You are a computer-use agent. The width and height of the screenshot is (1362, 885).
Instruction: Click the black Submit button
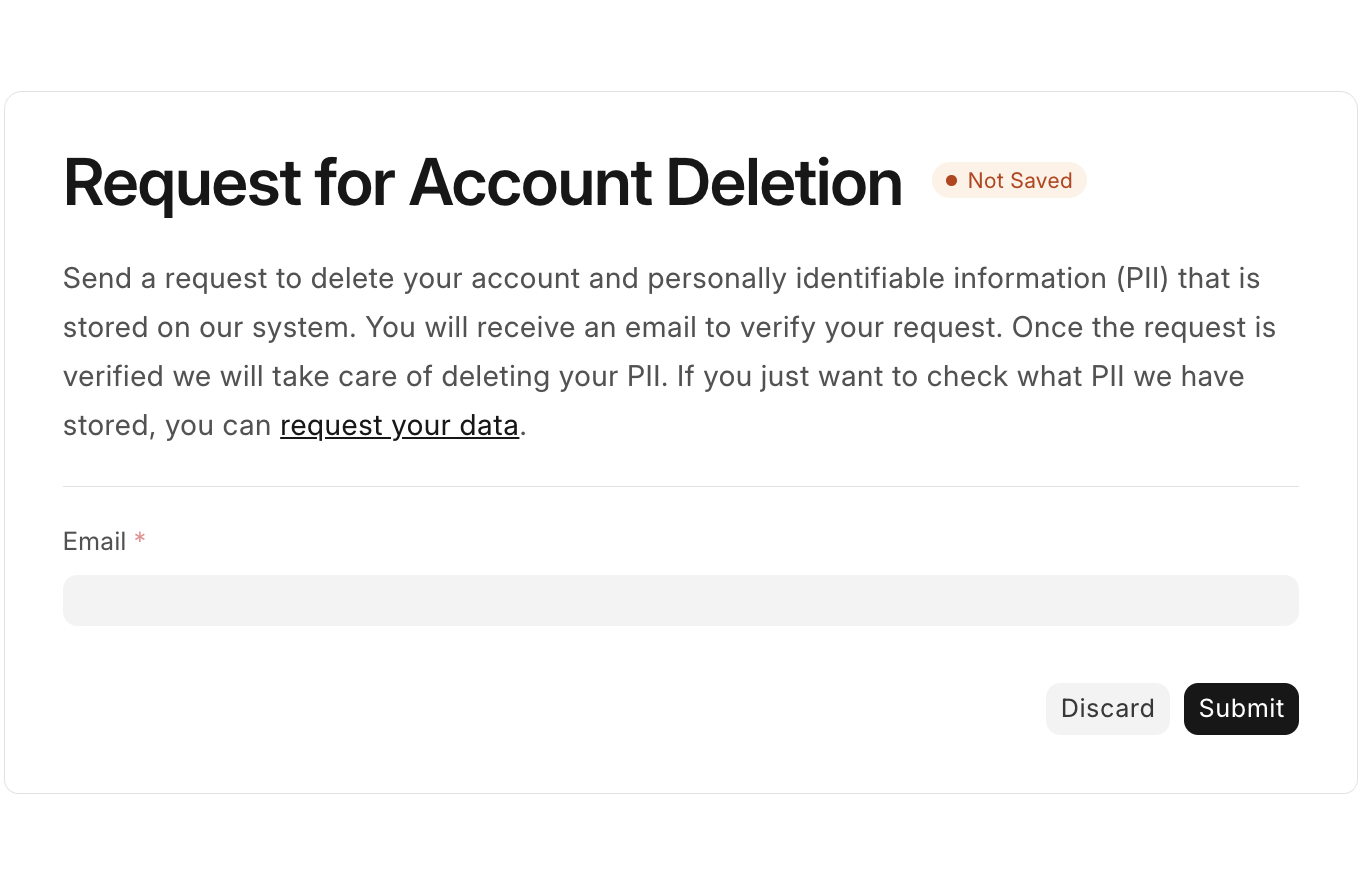coord(1240,709)
